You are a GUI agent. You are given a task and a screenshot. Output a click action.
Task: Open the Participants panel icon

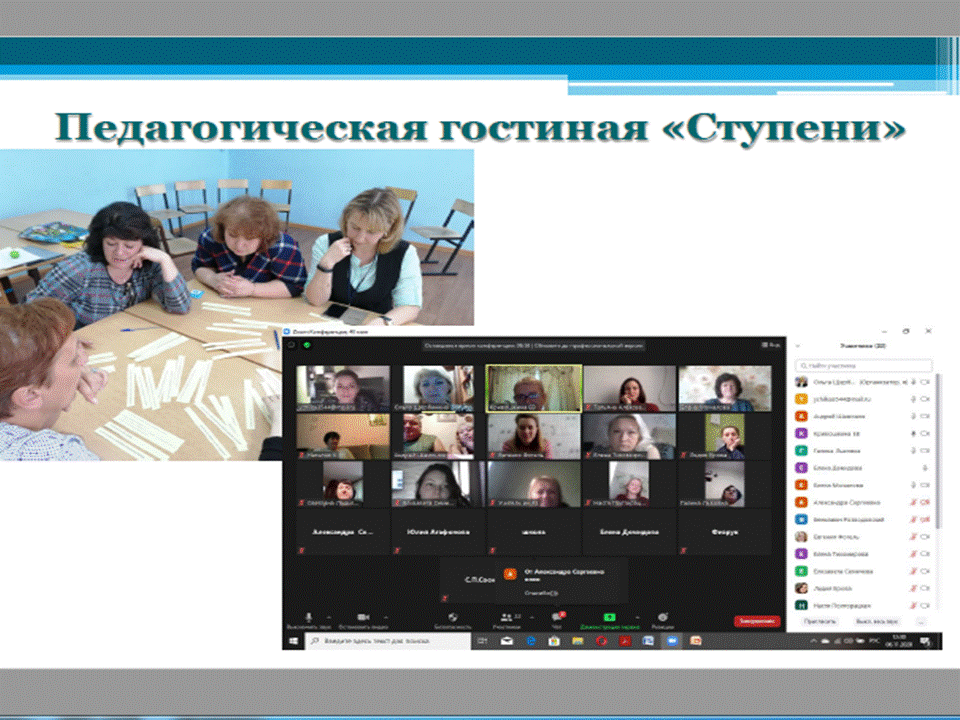point(506,617)
